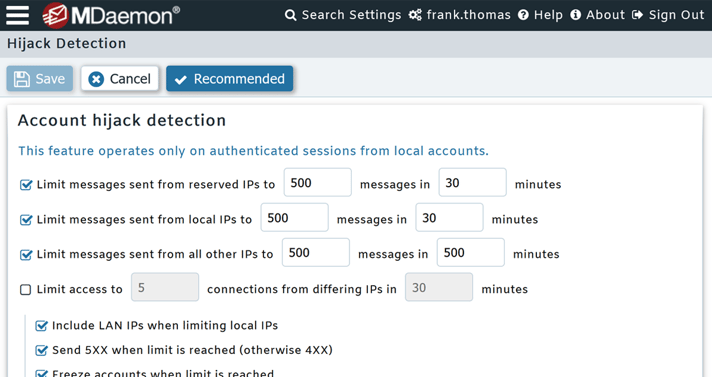
Task: Edit reserved IPs minutes field
Action: [x=472, y=182]
